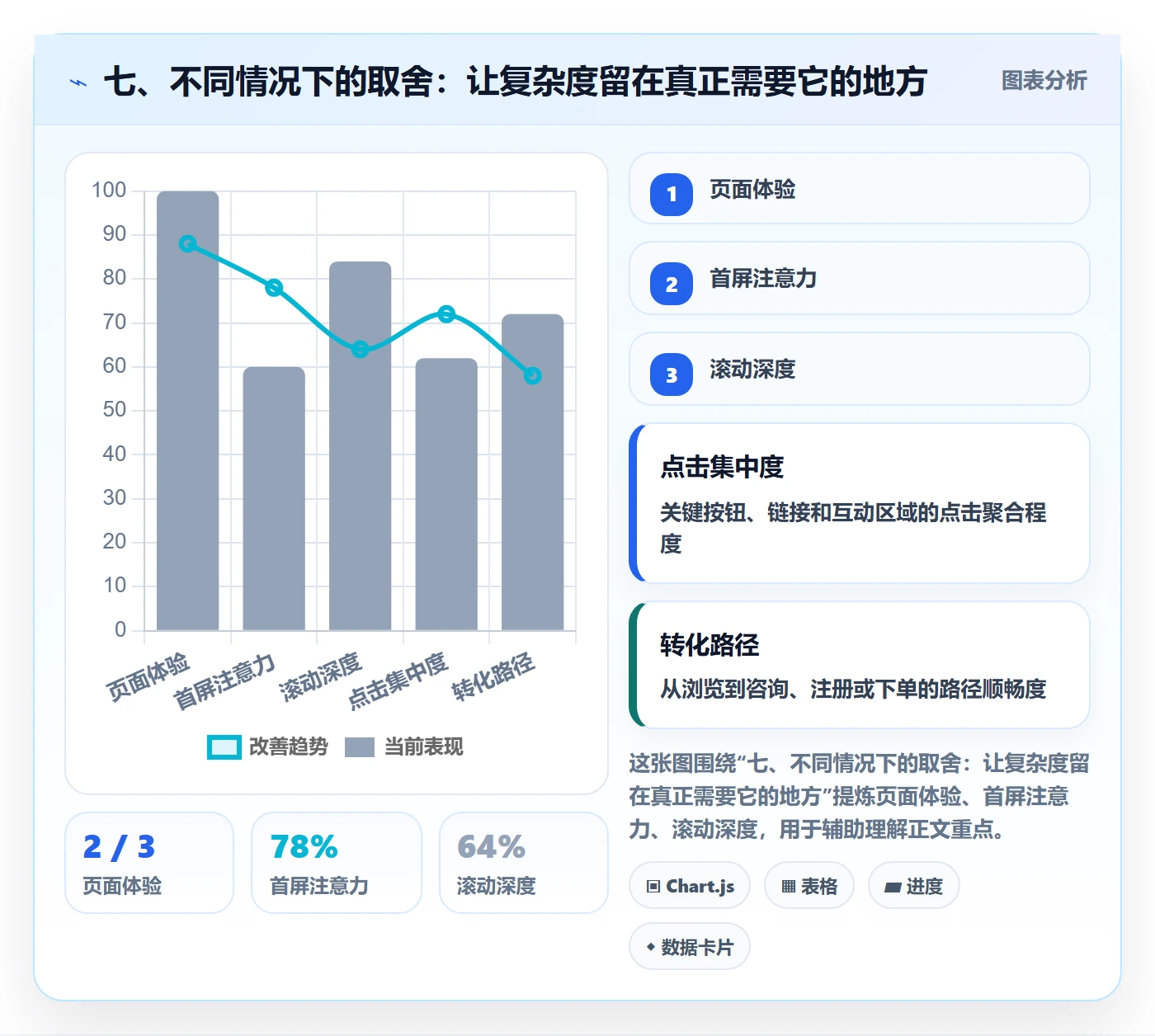Click the 100 y-axis label
The height and width of the screenshot is (1036, 1155).
pos(109,191)
